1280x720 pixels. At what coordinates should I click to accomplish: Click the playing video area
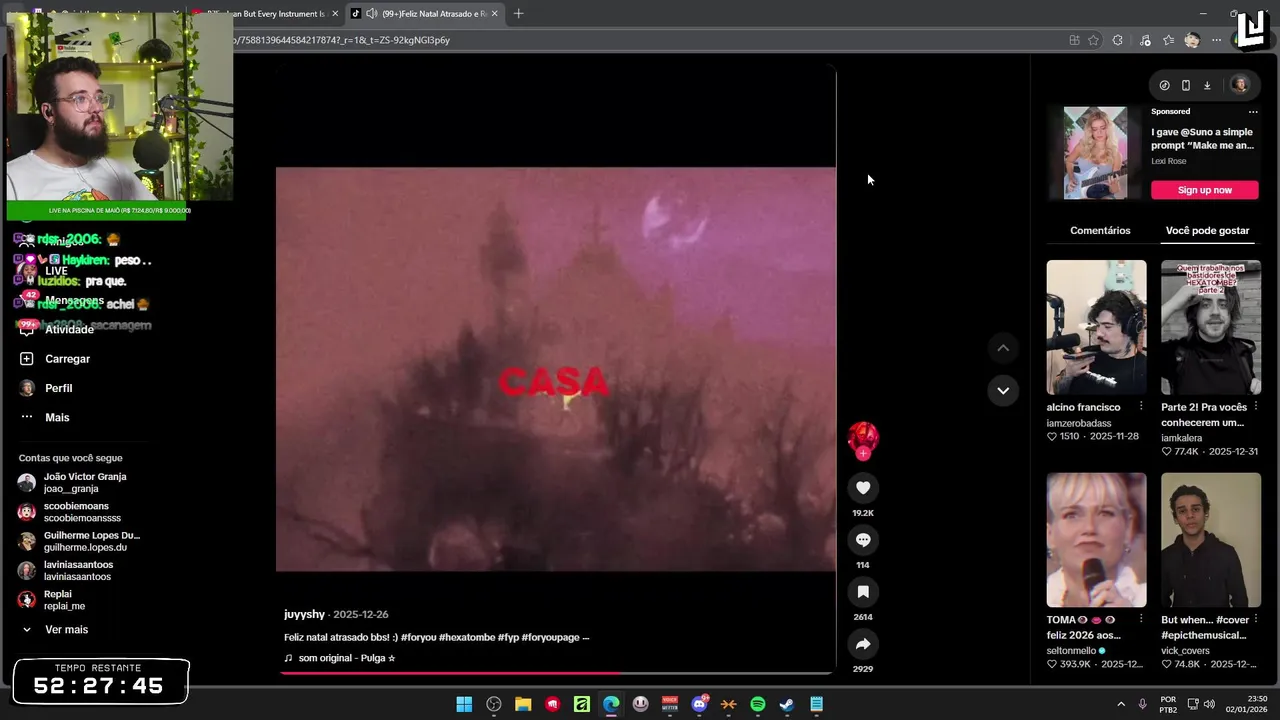[x=556, y=369]
